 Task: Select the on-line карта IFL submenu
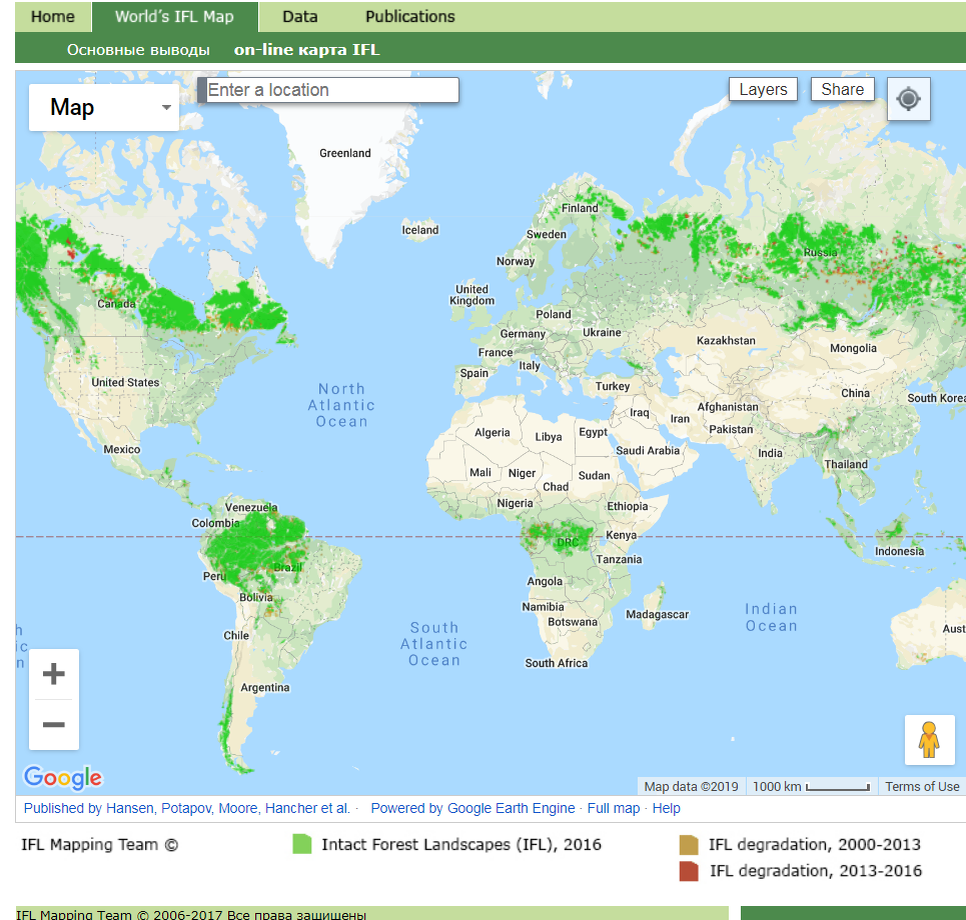coord(307,50)
